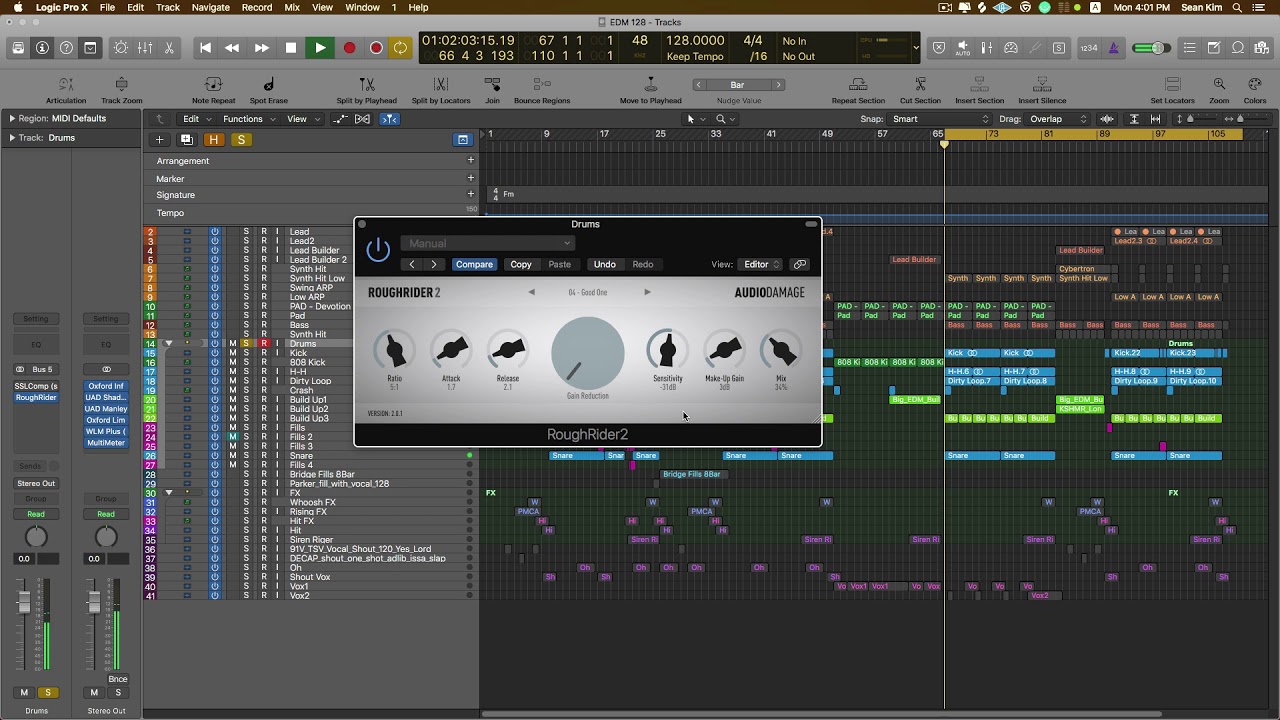Click Redo in the plugin header
The height and width of the screenshot is (720, 1280).
tap(643, 264)
